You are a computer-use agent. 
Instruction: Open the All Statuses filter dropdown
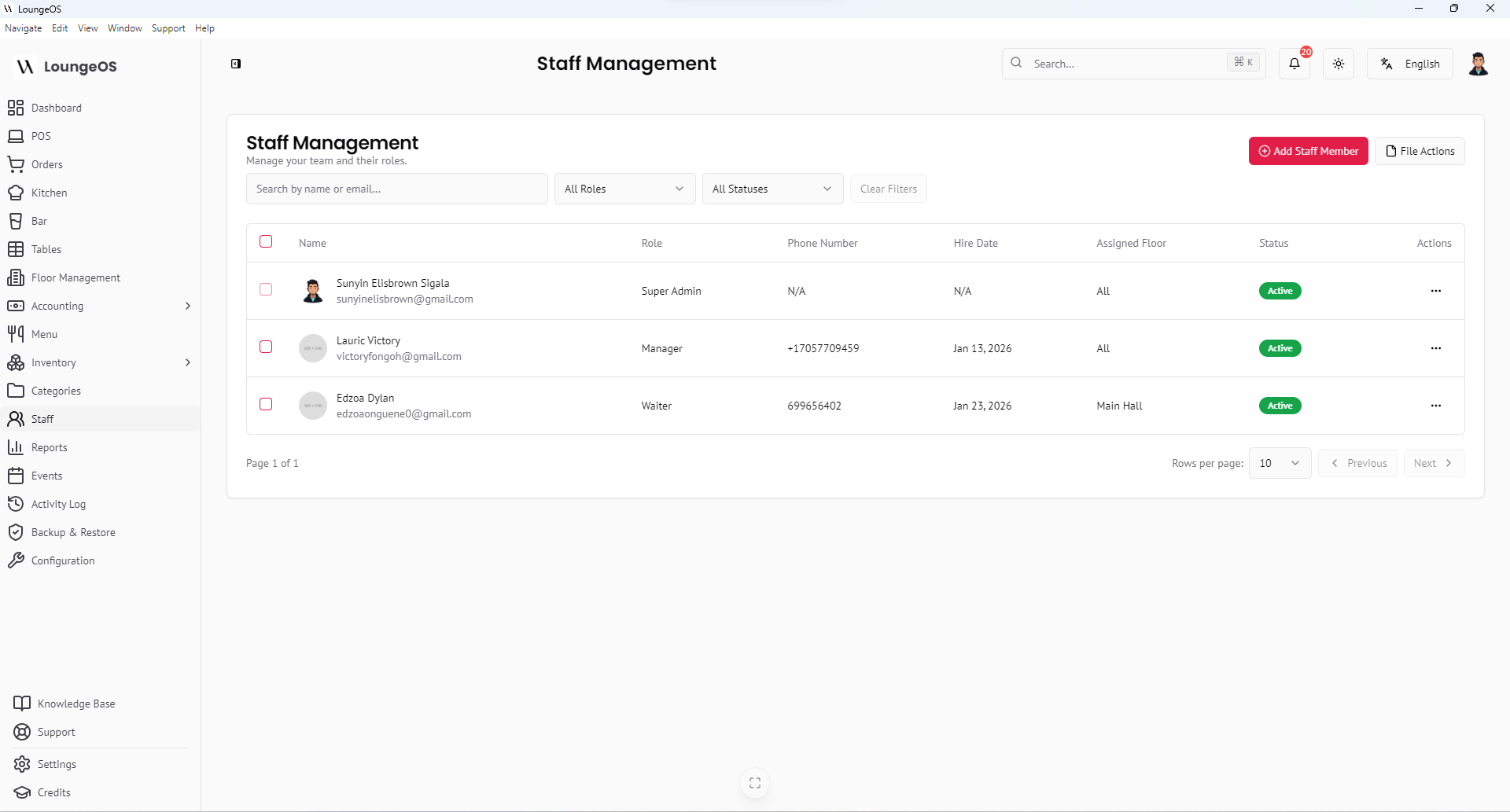point(772,189)
